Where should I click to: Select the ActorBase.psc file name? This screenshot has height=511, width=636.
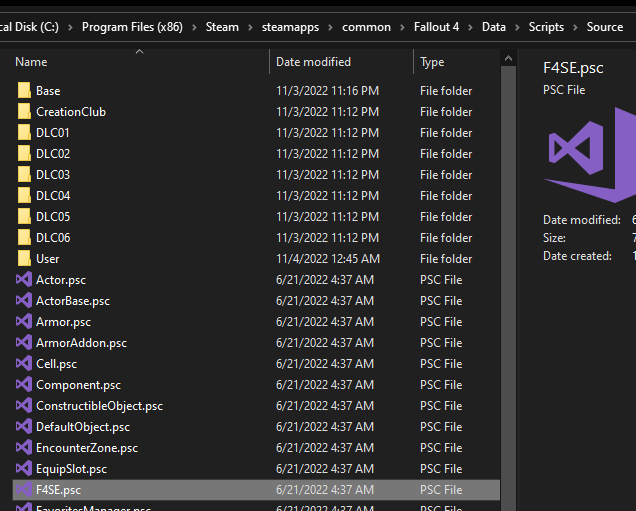73,301
